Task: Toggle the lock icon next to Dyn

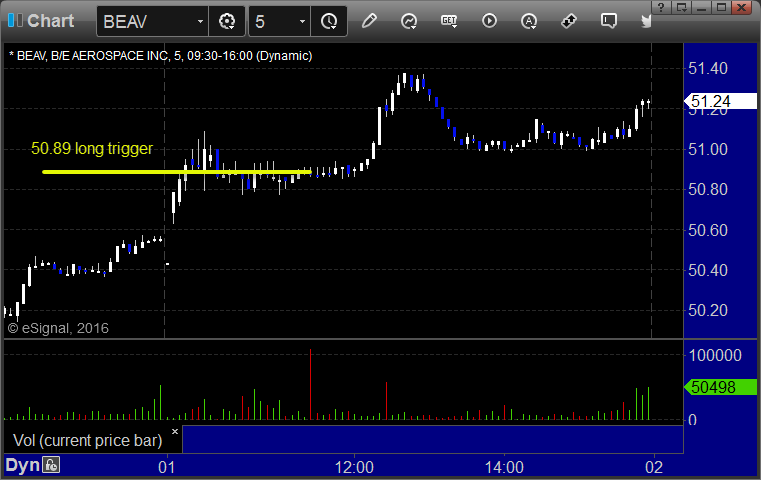Action: click(x=51, y=465)
